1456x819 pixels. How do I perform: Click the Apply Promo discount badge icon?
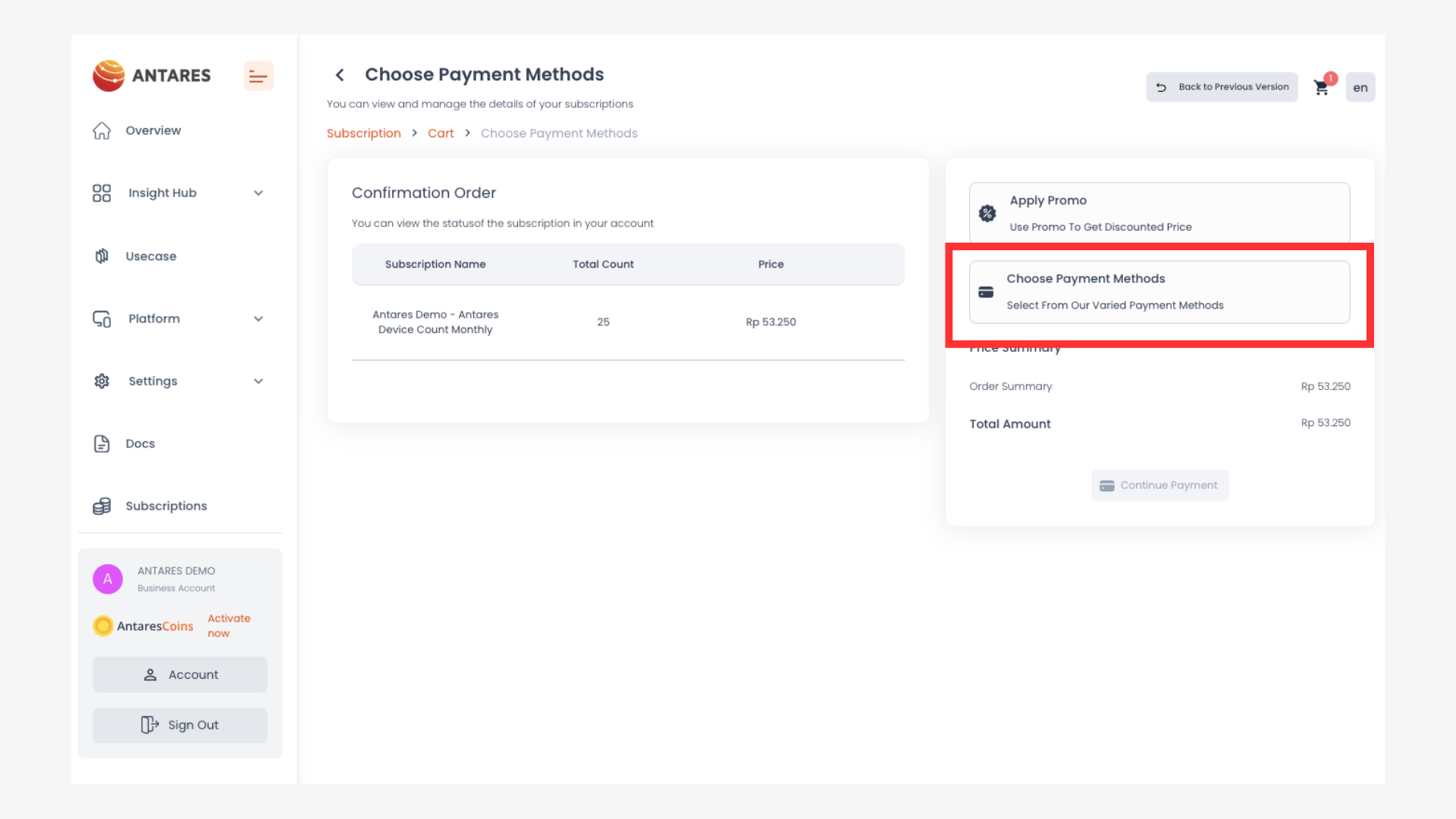click(x=987, y=214)
